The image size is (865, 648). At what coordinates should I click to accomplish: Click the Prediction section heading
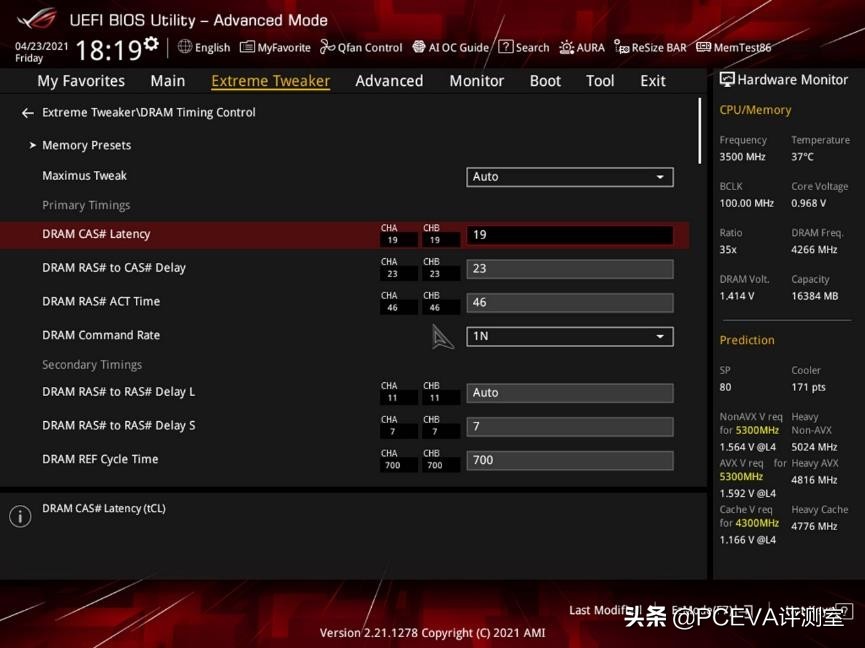click(747, 340)
